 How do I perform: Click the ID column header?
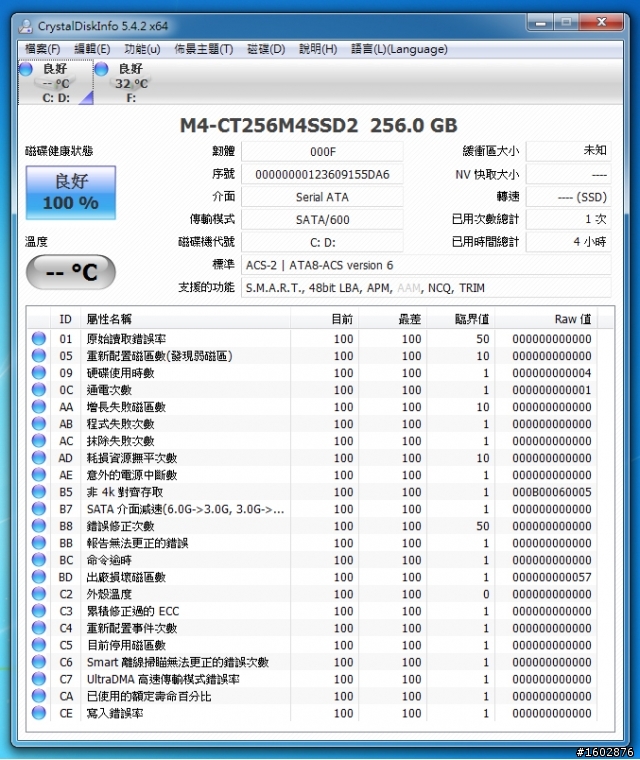[x=65, y=319]
